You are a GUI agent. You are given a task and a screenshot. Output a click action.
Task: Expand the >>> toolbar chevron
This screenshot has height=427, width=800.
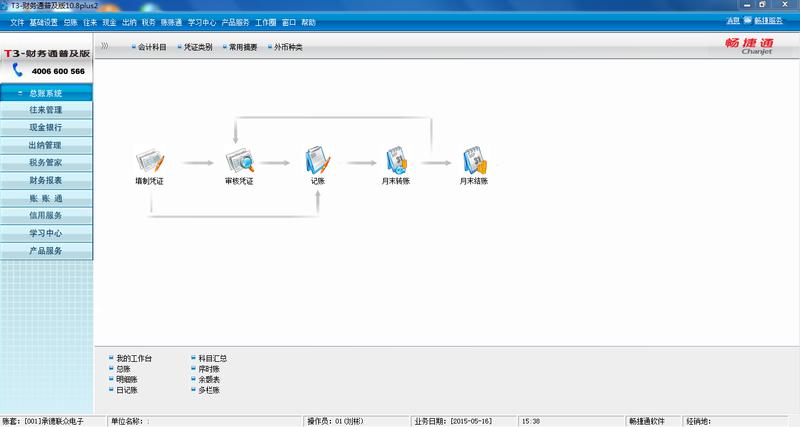105,46
